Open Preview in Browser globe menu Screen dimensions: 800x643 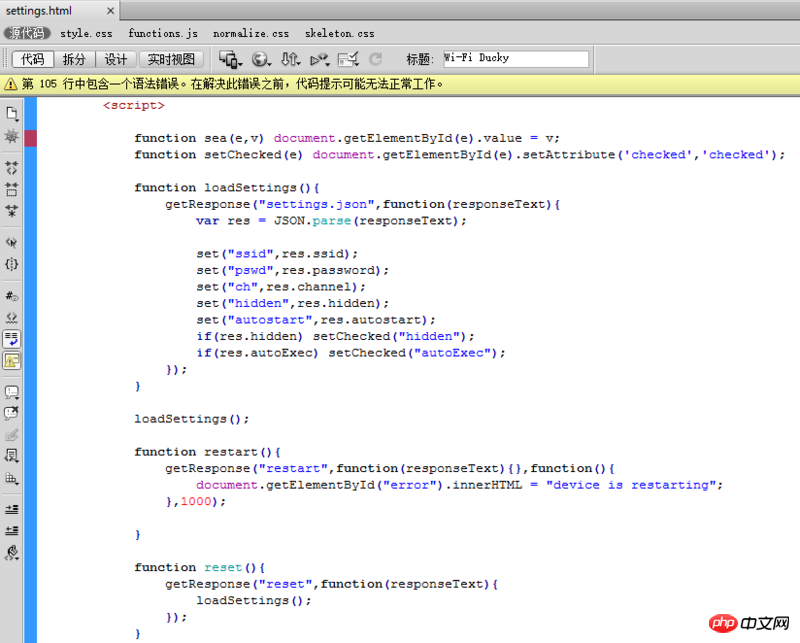pyautogui.click(x=261, y=59)
